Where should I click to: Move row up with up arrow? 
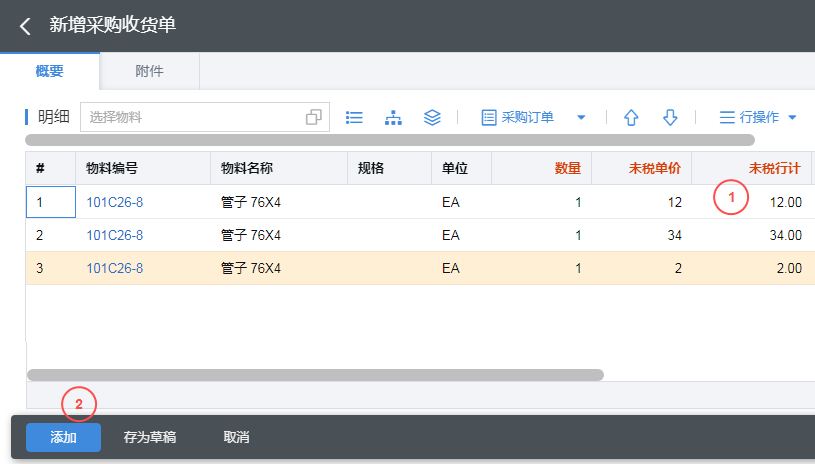point(631,117)
